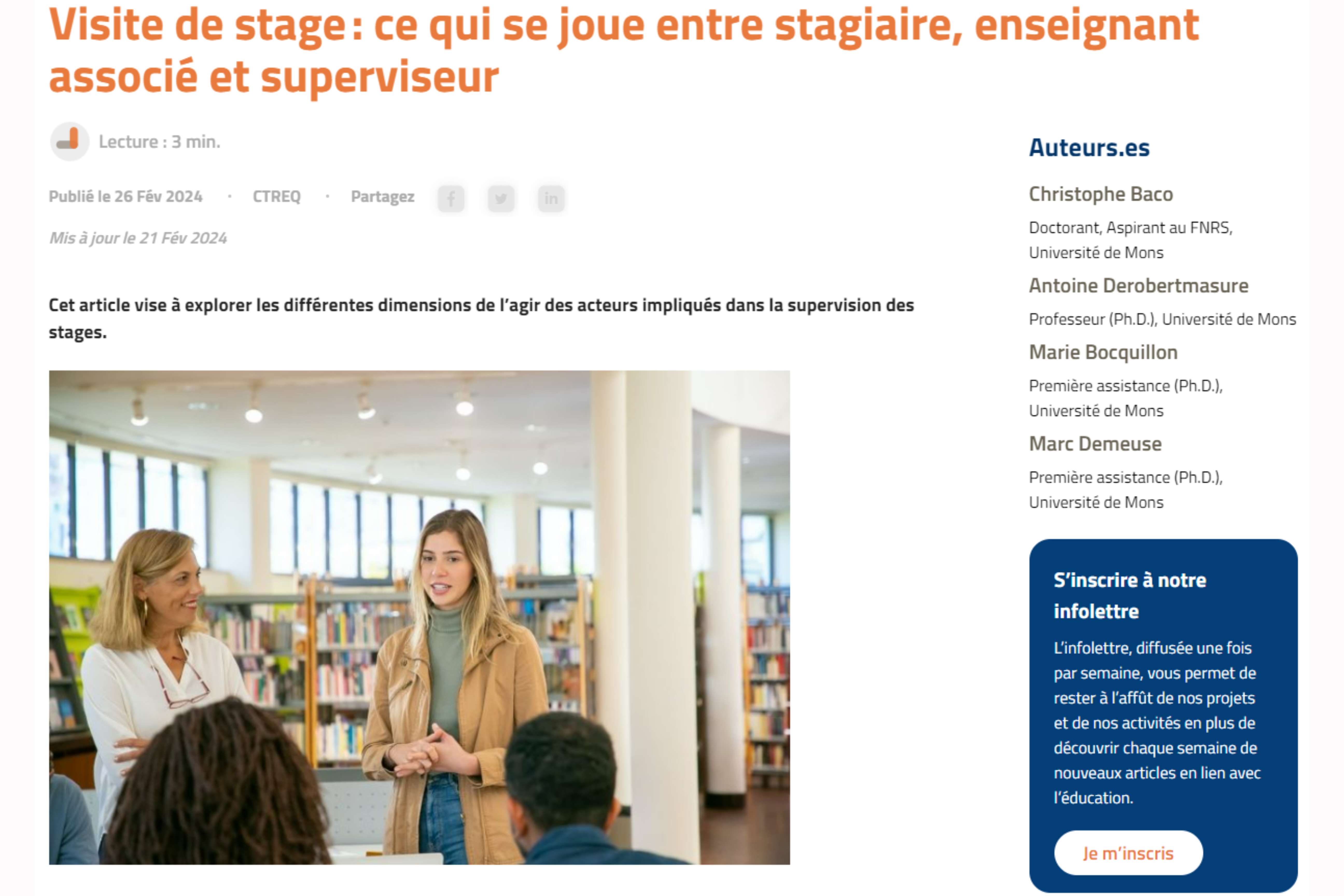The height and width of the screenshot is (896, 1344).
Task: Open the CTREQ publisher link
Action: tap(277, 197)
